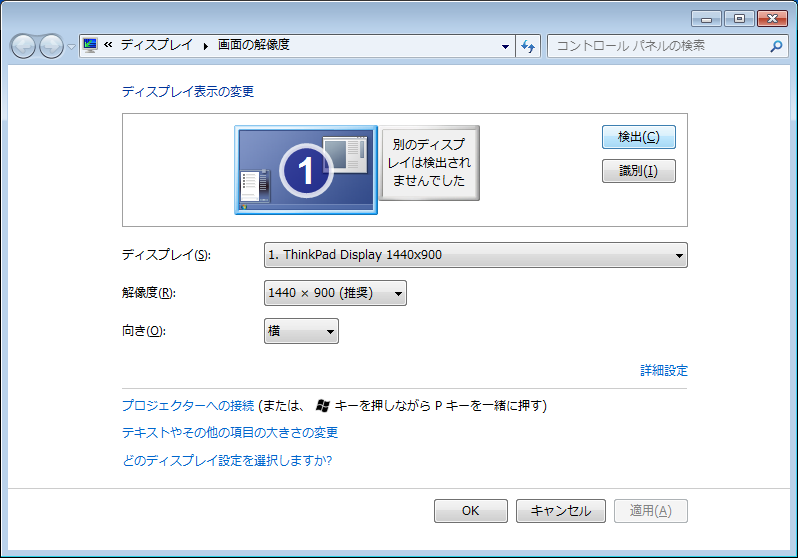Click the magnifier icon in search box

tap(776, 46)
